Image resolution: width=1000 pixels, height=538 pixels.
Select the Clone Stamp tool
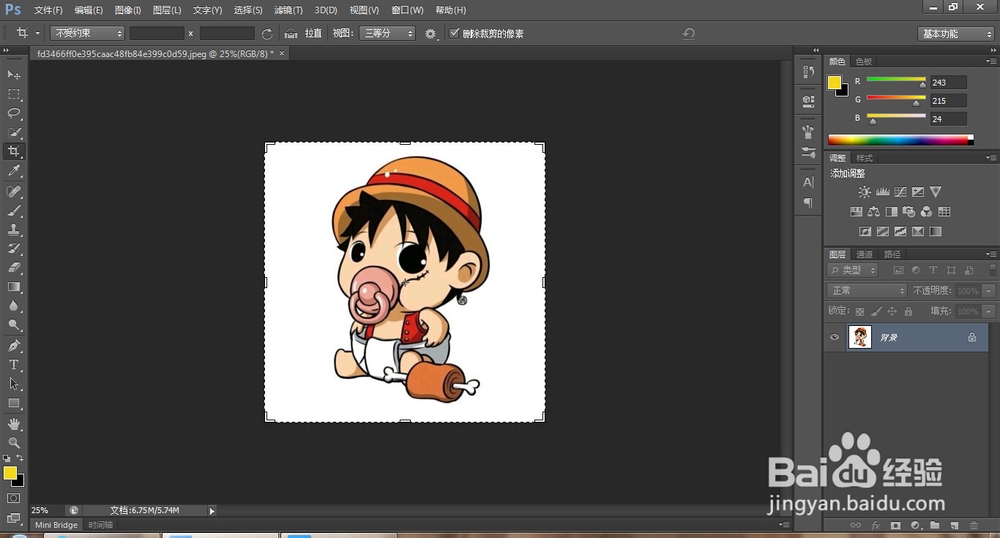point(13,229)
